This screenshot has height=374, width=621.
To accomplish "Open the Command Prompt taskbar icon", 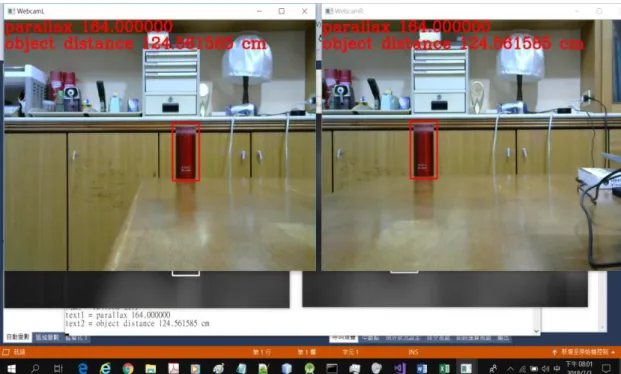I will [x=332, y=368].
